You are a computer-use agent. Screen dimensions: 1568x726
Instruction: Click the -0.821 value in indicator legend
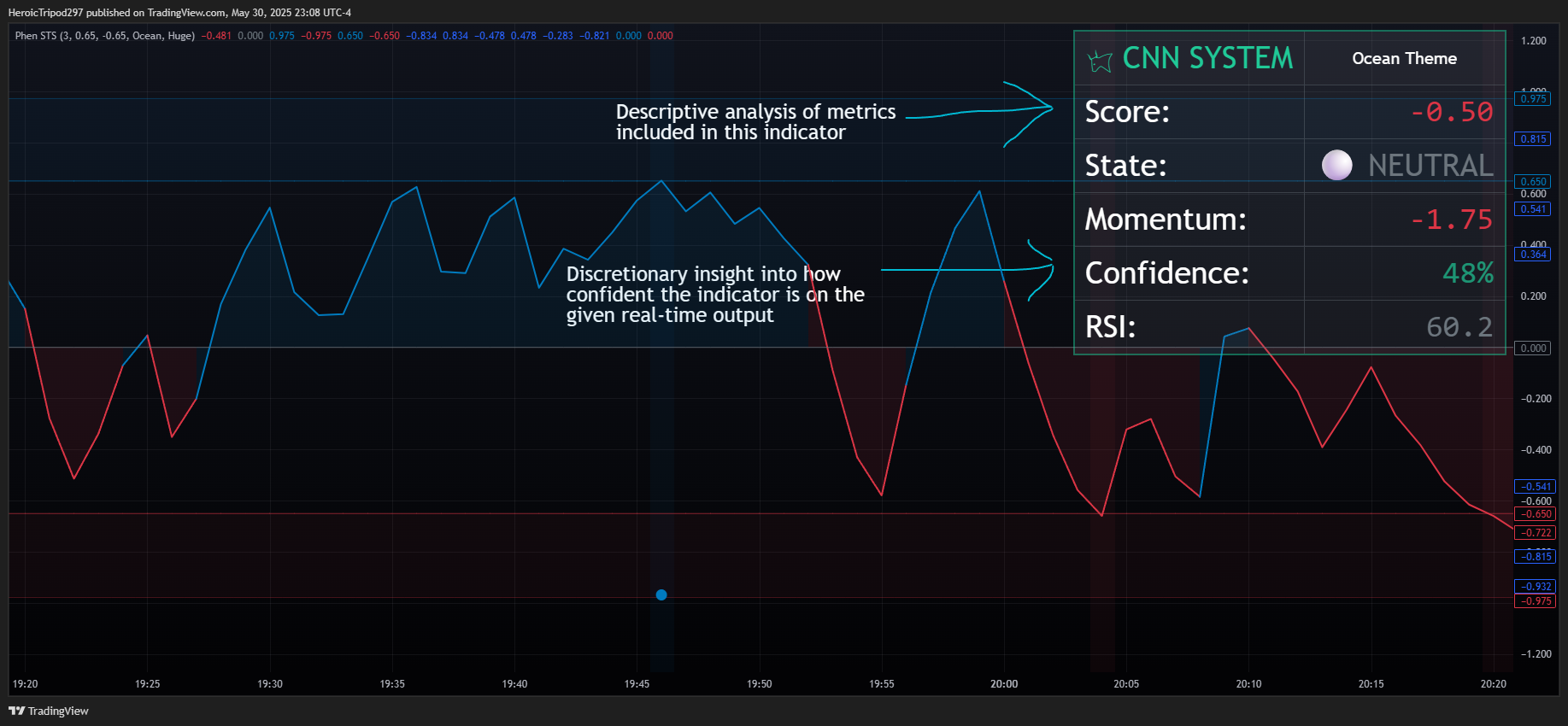[595, 36]
